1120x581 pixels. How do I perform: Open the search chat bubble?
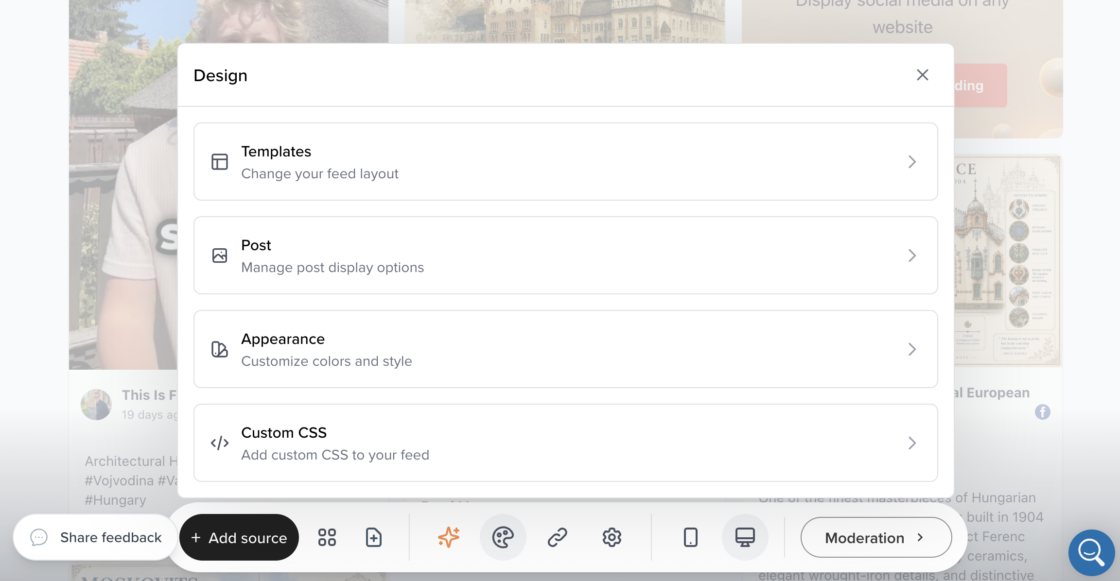tap(1091, 552)
